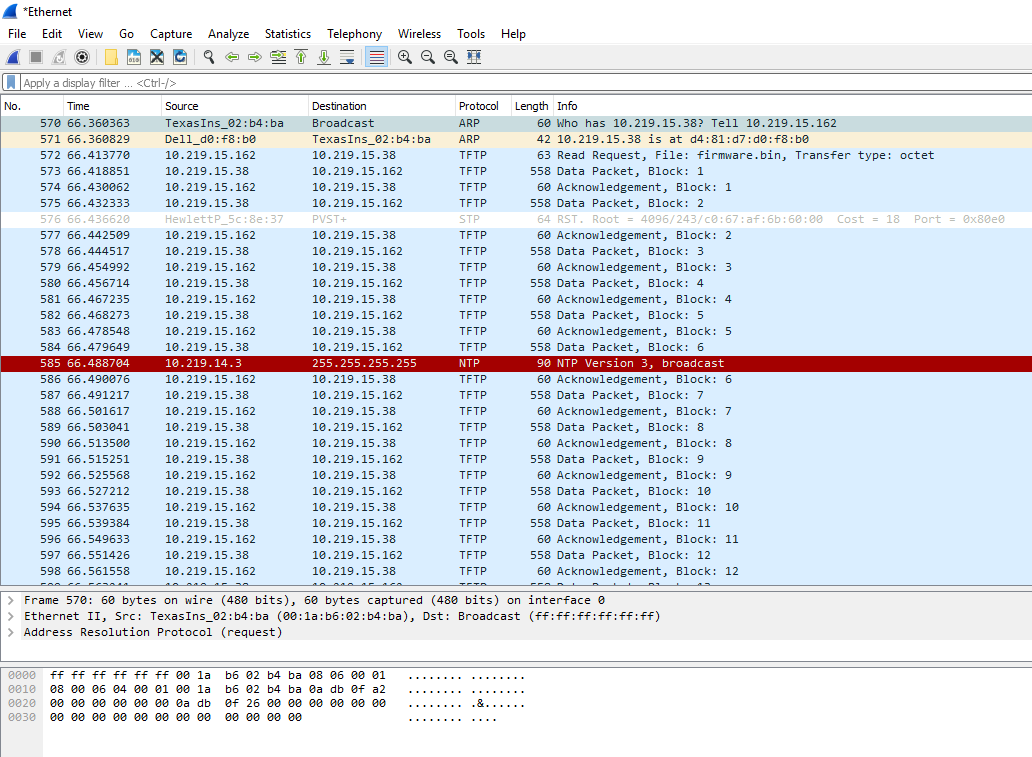The width and height of the screenshot is (1032, 757).
Task: Expand the Frame 570 details
Action: 11,600
